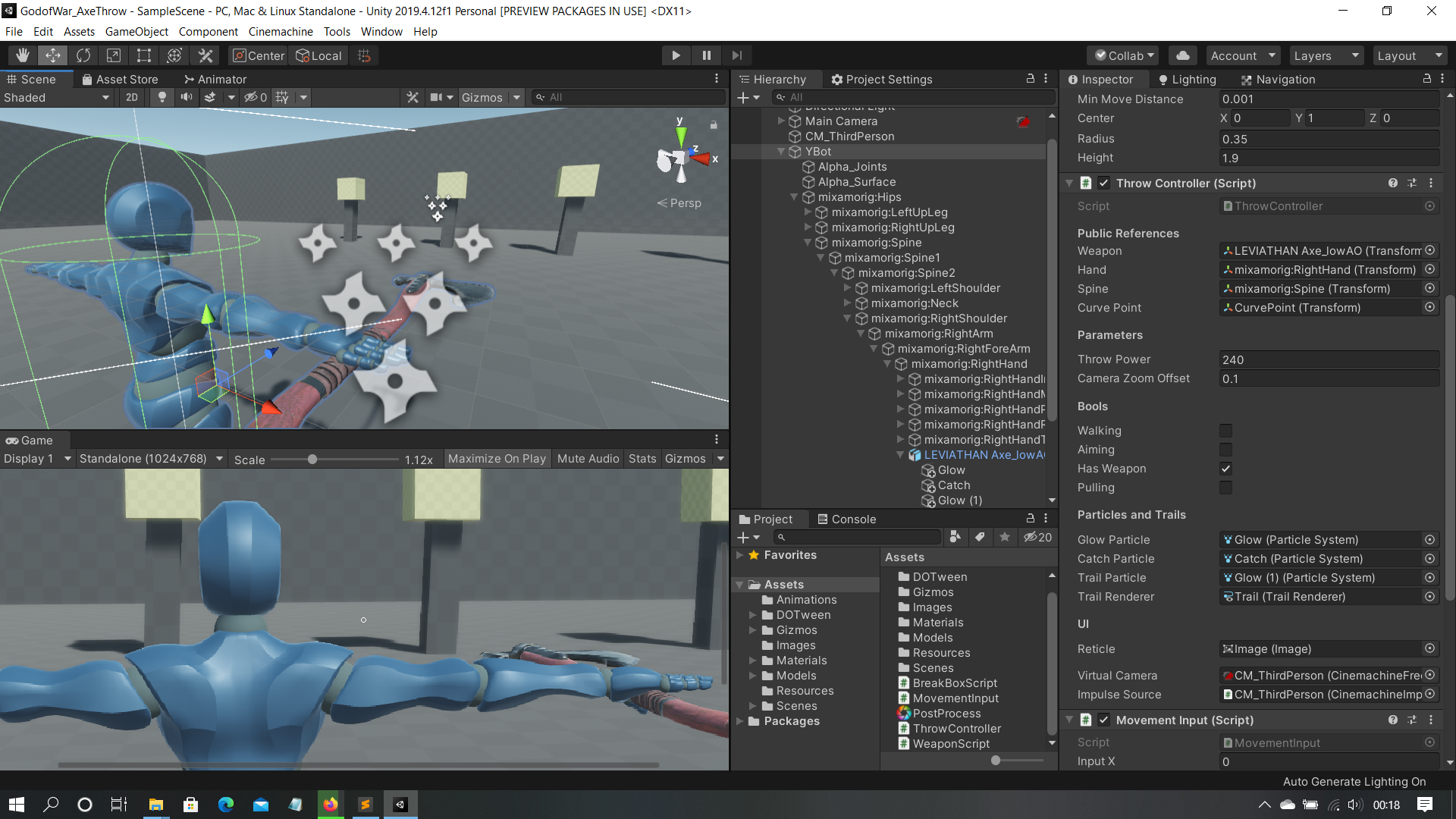The image size is (1456, 819).
Task: Click the Mute Audio button
Action: click(588, 459)
